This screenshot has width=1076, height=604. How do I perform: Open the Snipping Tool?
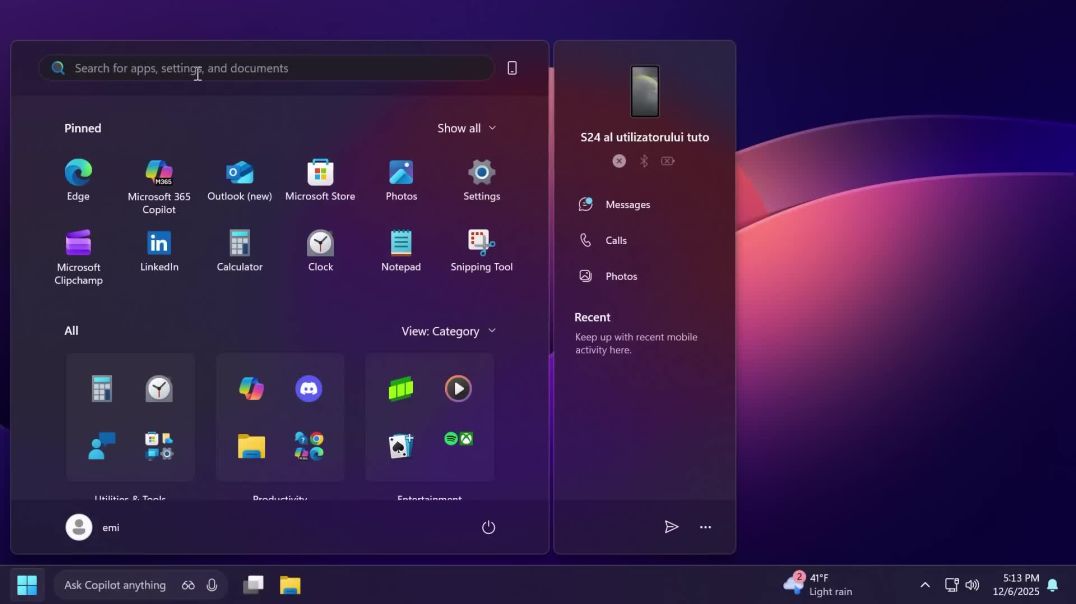coord(481,243)
